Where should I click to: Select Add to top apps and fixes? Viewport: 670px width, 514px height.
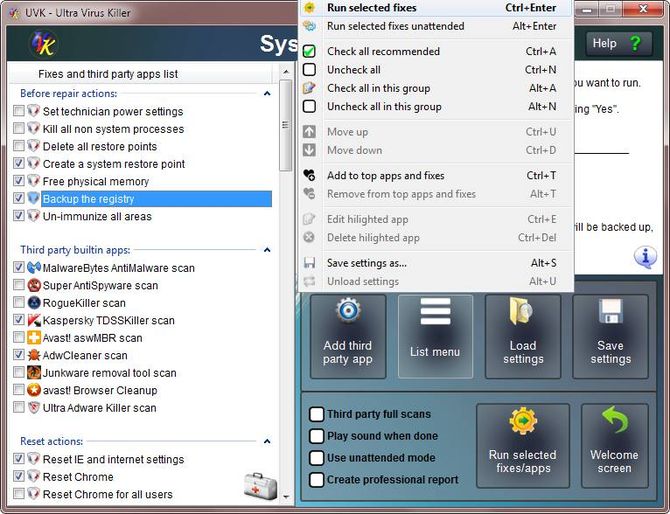[436, 175]
